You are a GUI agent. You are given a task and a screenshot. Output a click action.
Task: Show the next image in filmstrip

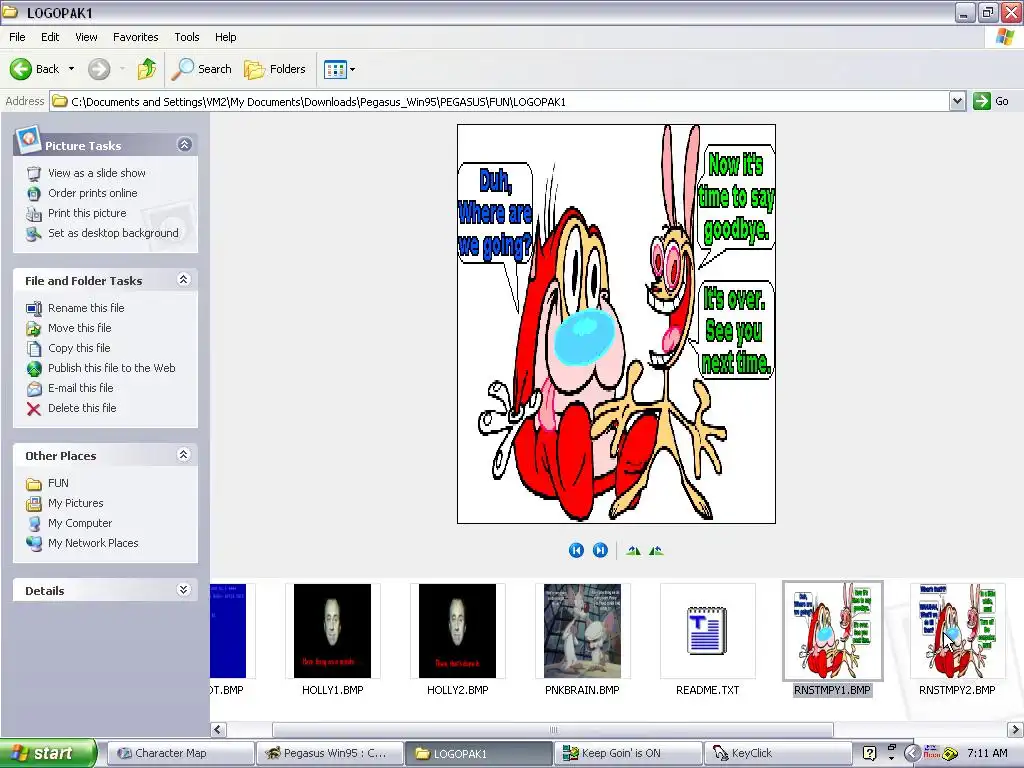(x=600, y=551)
